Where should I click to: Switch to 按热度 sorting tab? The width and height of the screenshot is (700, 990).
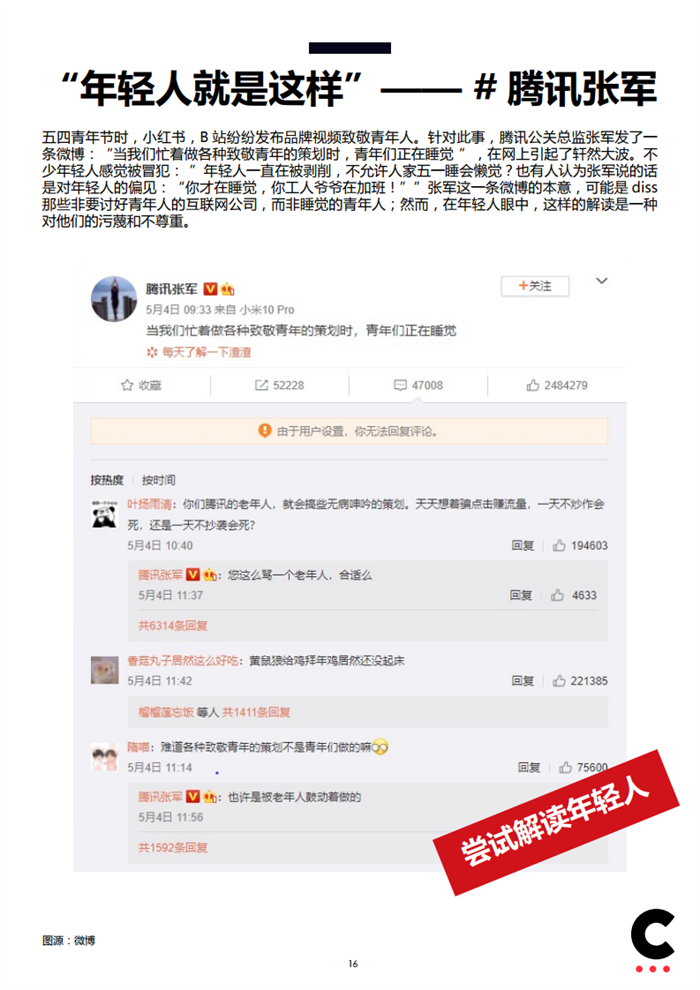[107, 480]
